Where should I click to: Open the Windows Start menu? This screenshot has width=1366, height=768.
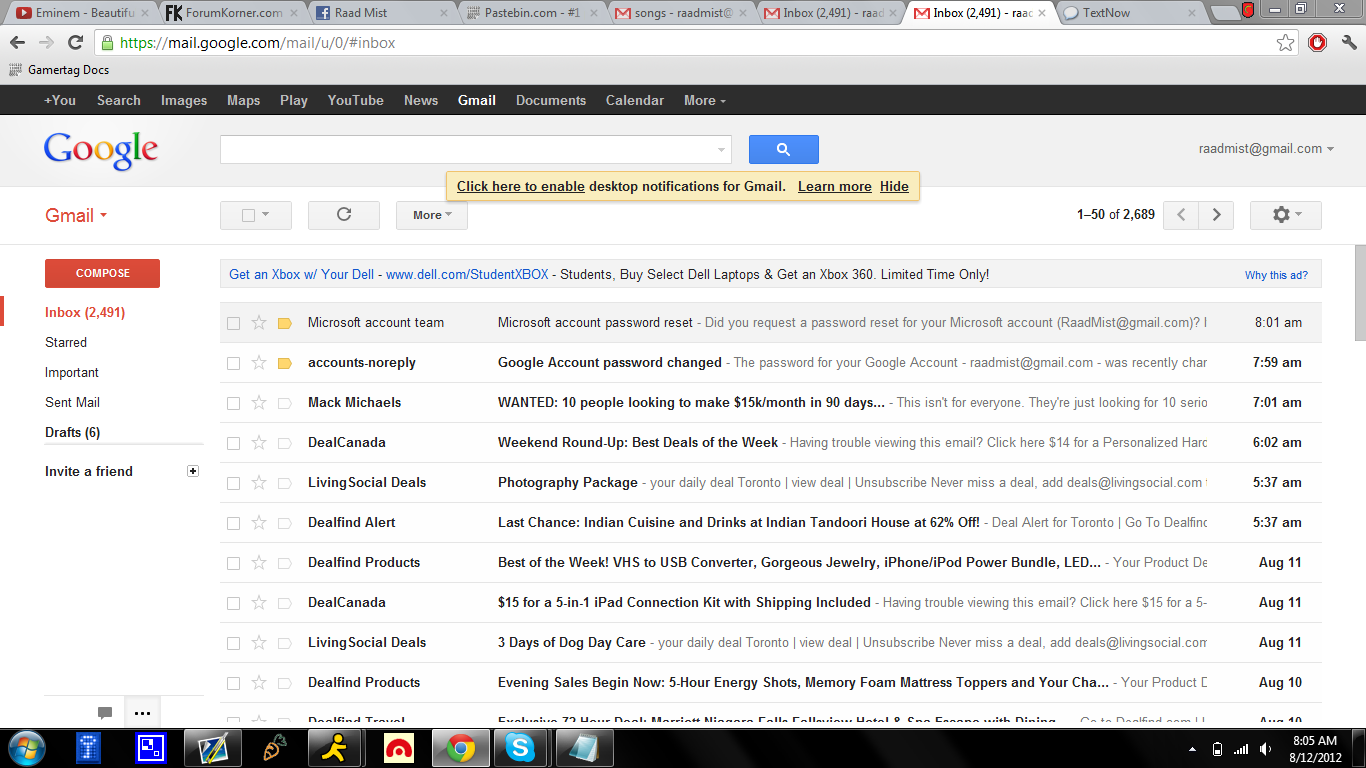pos(25,748)
